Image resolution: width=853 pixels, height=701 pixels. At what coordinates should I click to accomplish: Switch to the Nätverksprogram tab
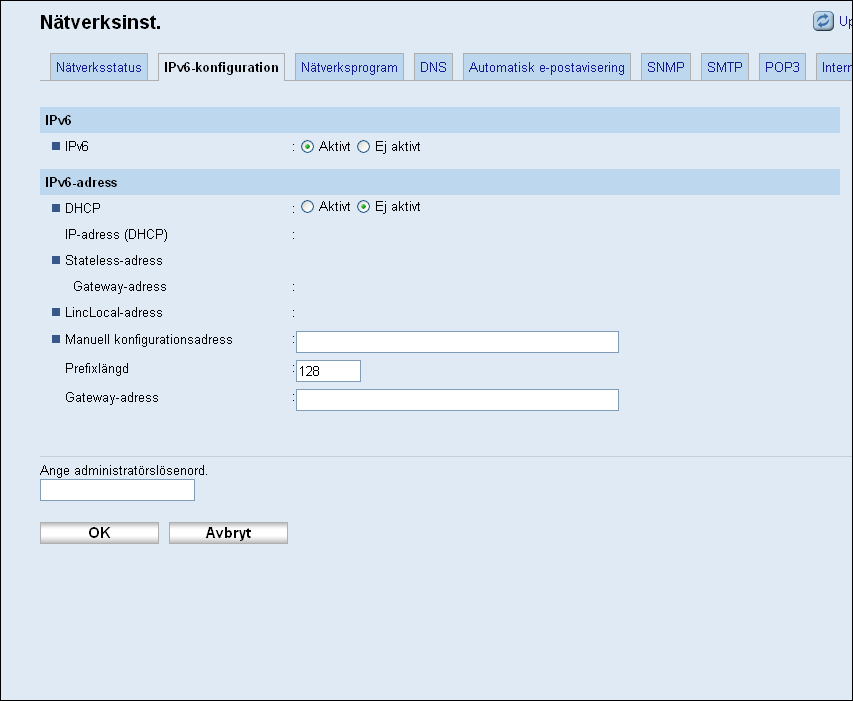pyautogui.click(x=349, y=67)
